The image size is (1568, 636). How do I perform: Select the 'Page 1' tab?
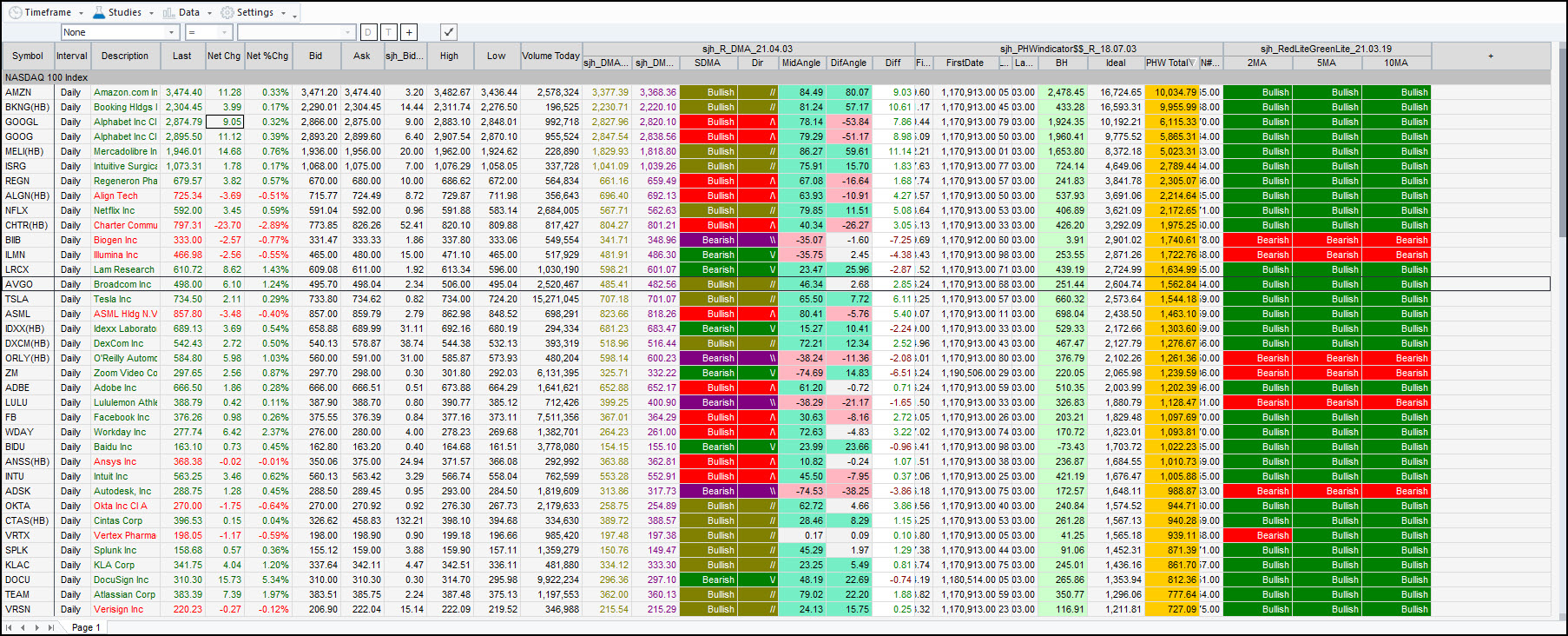(x=86, y=627)
